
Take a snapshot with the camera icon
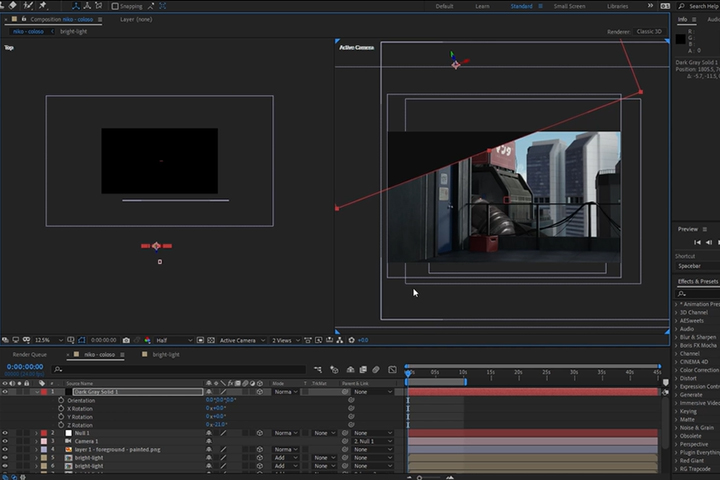tap(126, 340)
